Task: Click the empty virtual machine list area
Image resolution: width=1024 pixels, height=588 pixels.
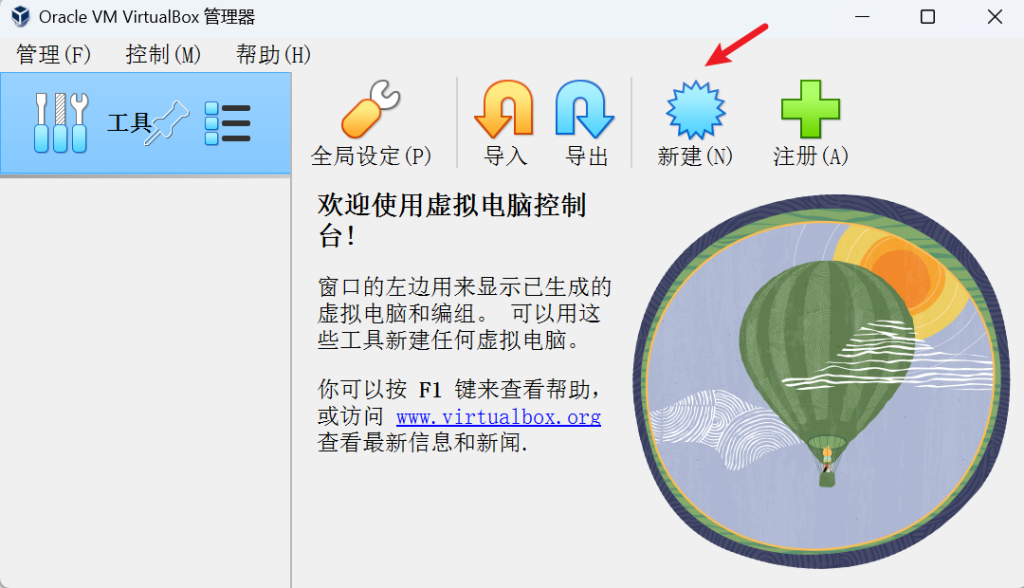Action: coord(145,382)
